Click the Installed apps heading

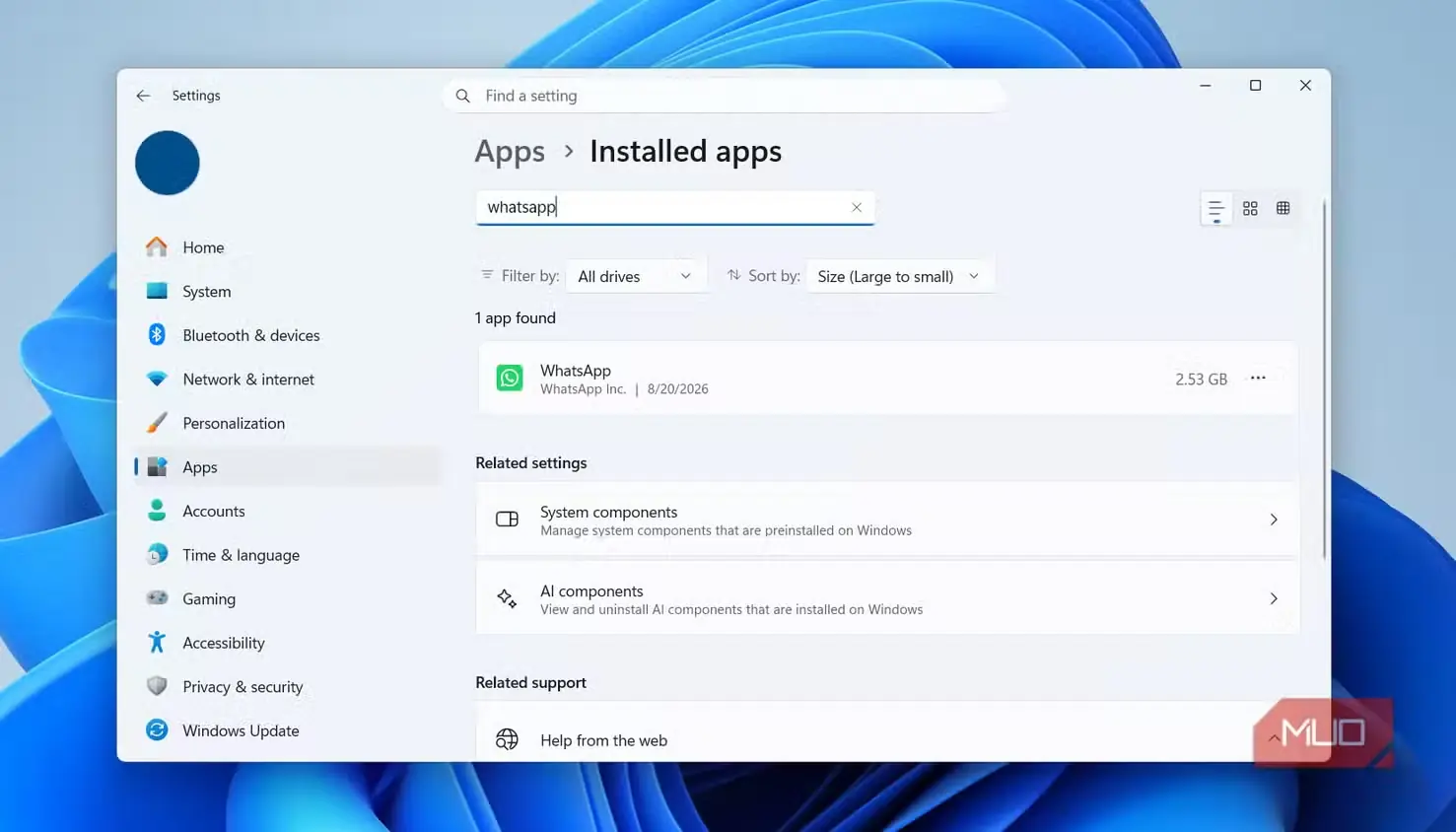(x=686, y=152)
